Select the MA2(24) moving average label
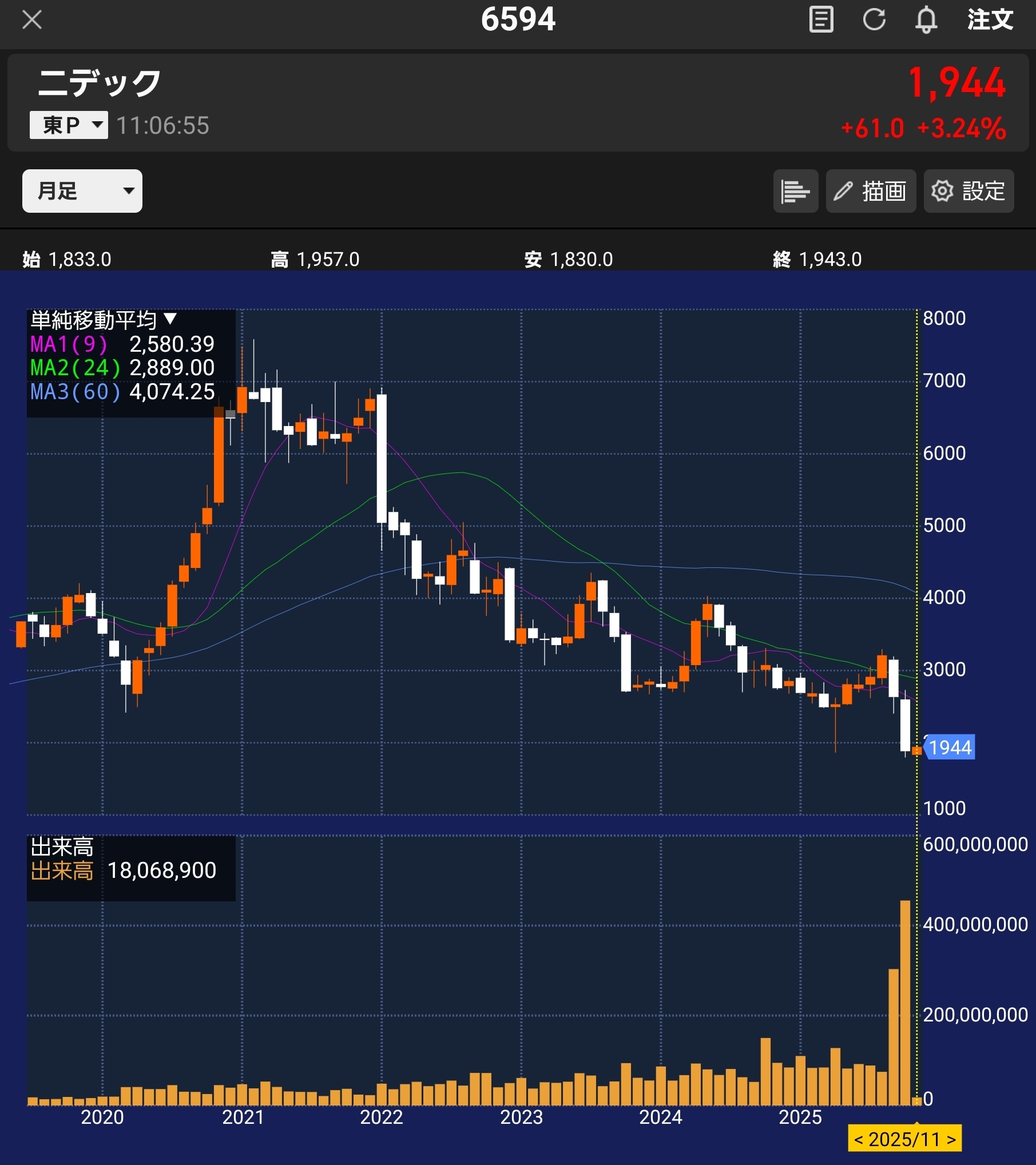Screen dimensions: 1036x1165 tap(75, 368)
